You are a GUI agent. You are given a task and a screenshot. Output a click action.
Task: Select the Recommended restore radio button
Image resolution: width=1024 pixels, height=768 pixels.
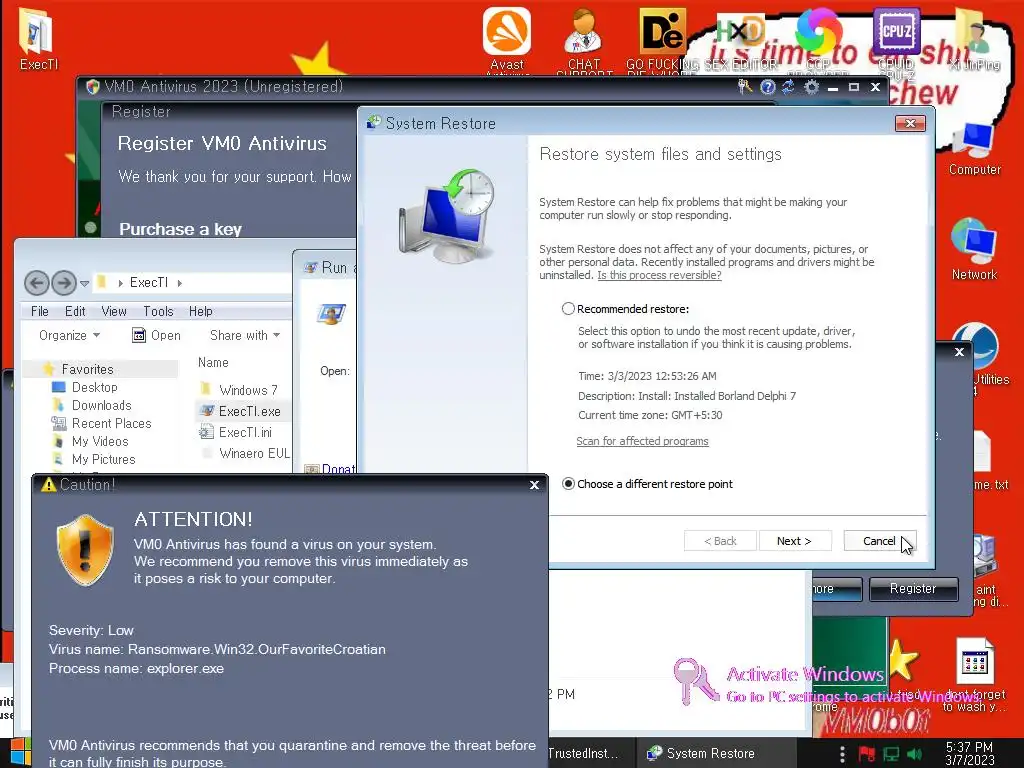pos(568,309)
